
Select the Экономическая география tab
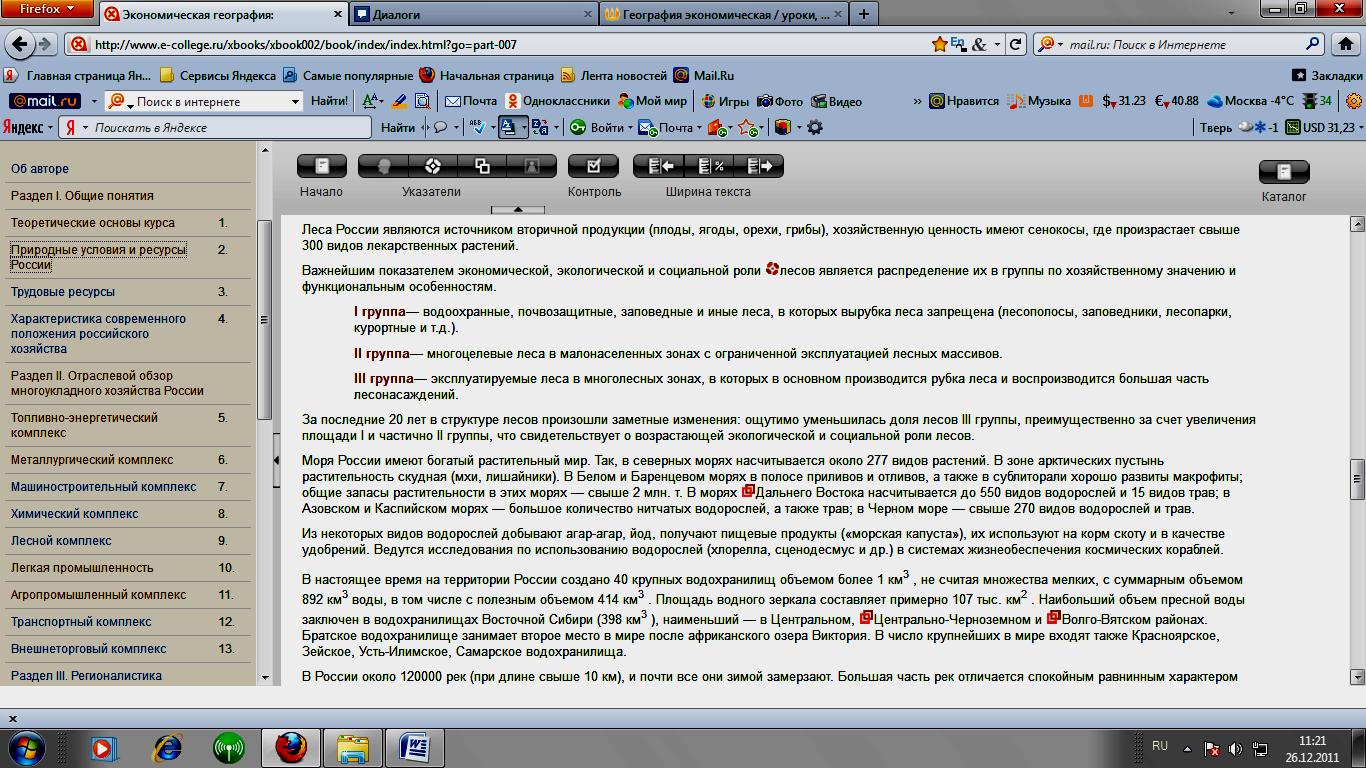(x=223, y=14)
